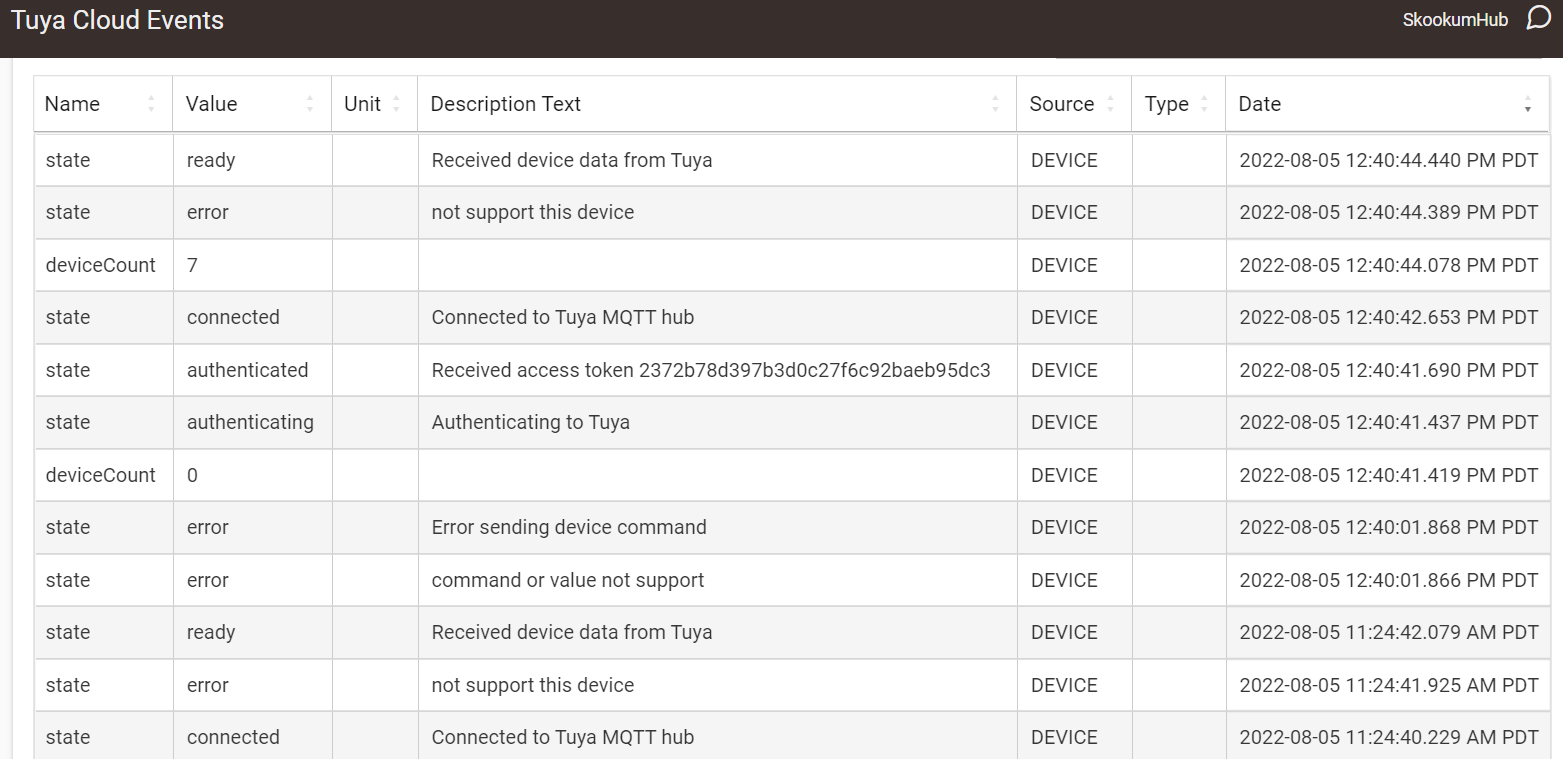This screenshot has width=1563, height=759.
Task: Click sort arrows in Source column header
Action: click(1110, 104)
